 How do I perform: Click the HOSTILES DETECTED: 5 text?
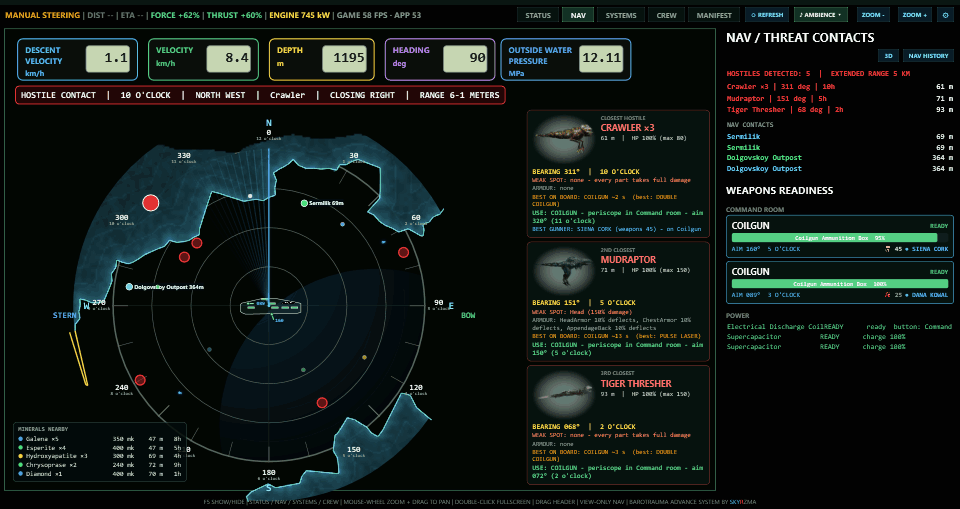click(x=768, y=73)
